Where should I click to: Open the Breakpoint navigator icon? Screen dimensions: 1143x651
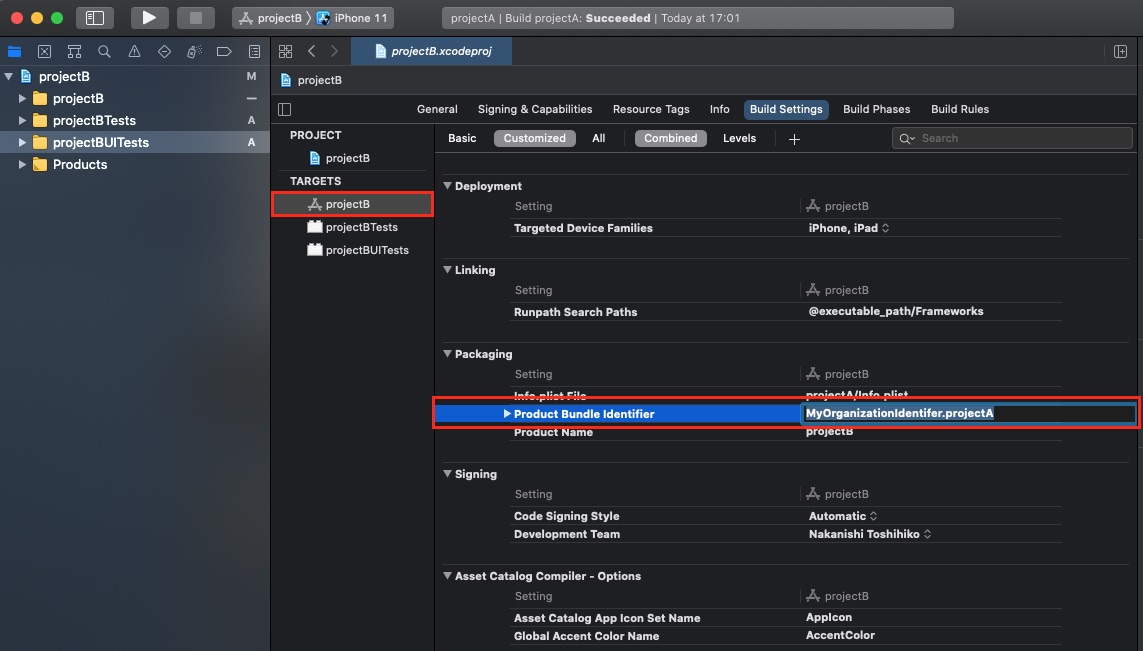tap(224, 51)
